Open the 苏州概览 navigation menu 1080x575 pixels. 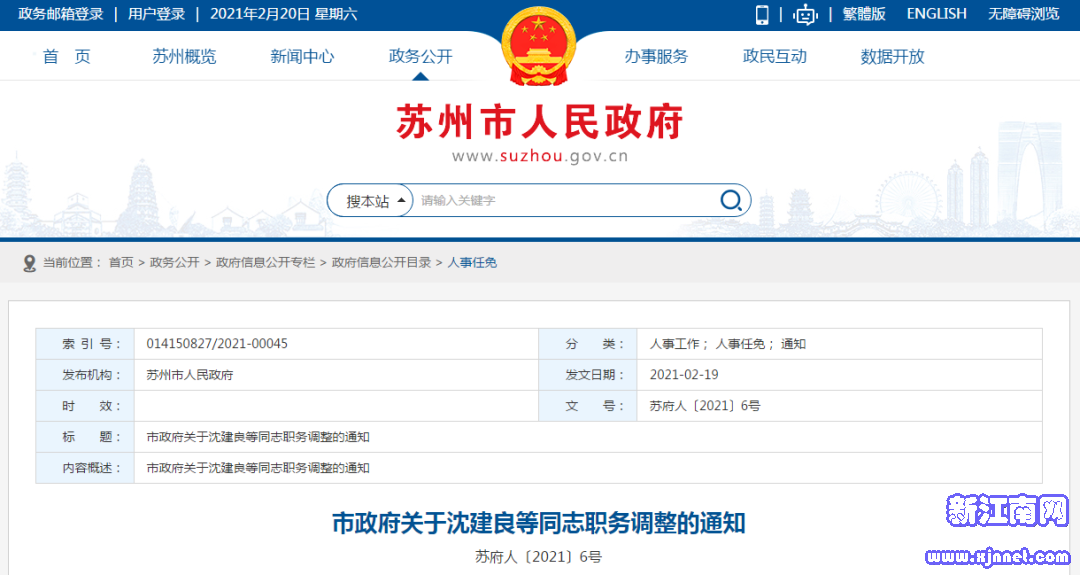coord(184,57)
